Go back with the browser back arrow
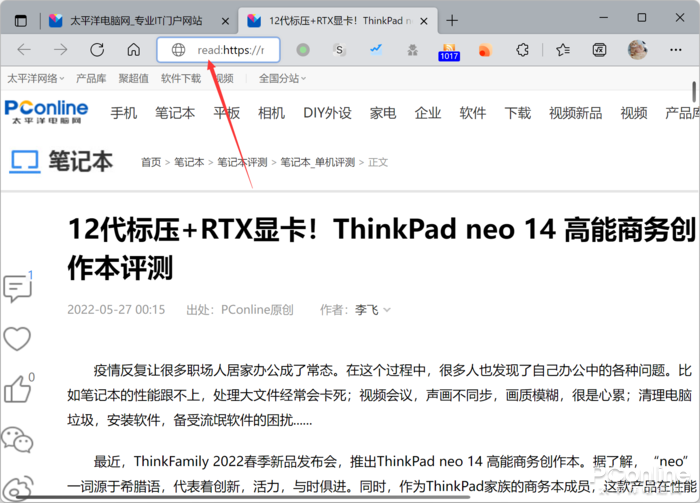The image size is (700, 503). pyautogui.click(x=24, y=50)
